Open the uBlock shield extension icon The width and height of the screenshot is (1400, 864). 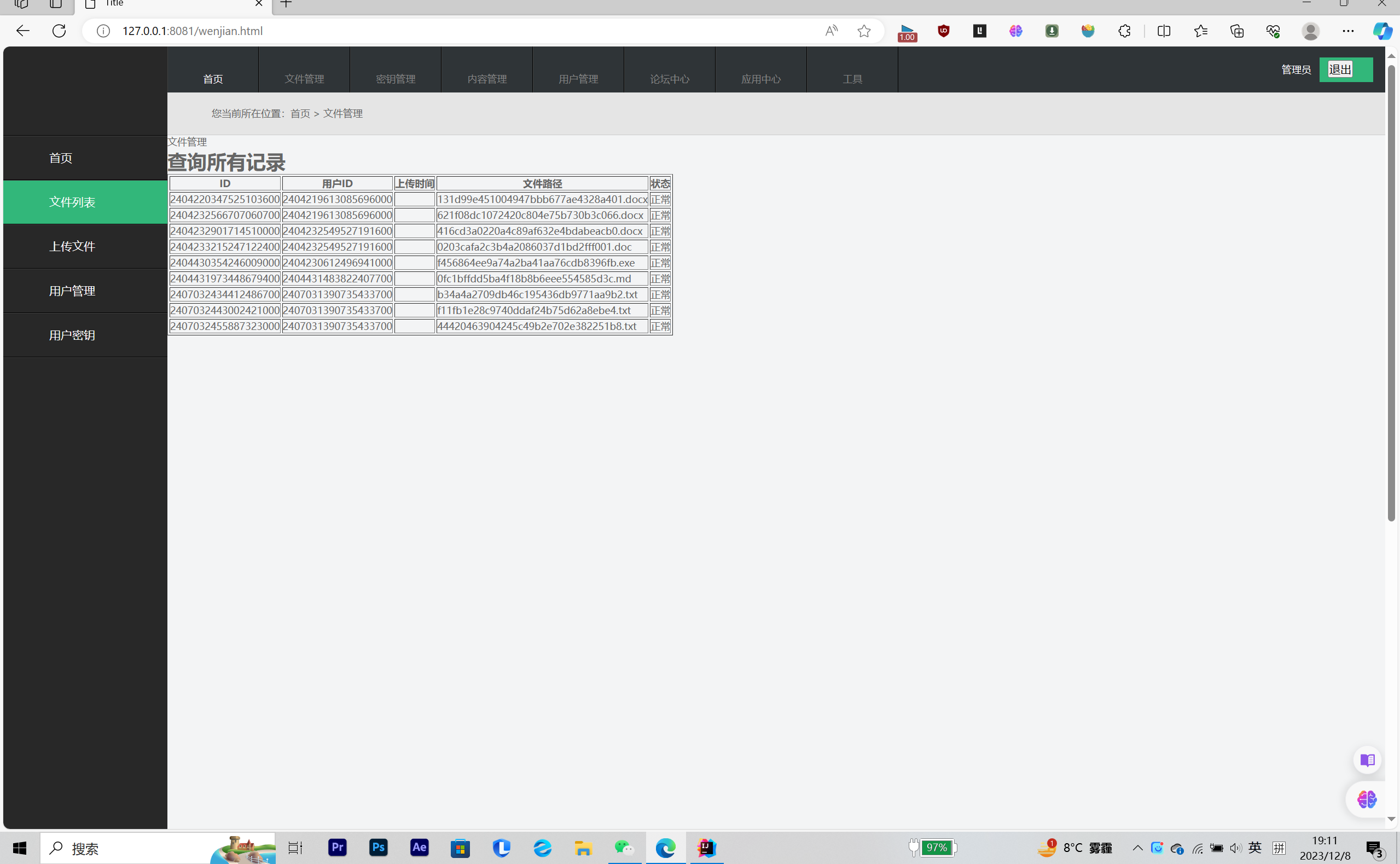pyautogui.click(x=944, y=31)
